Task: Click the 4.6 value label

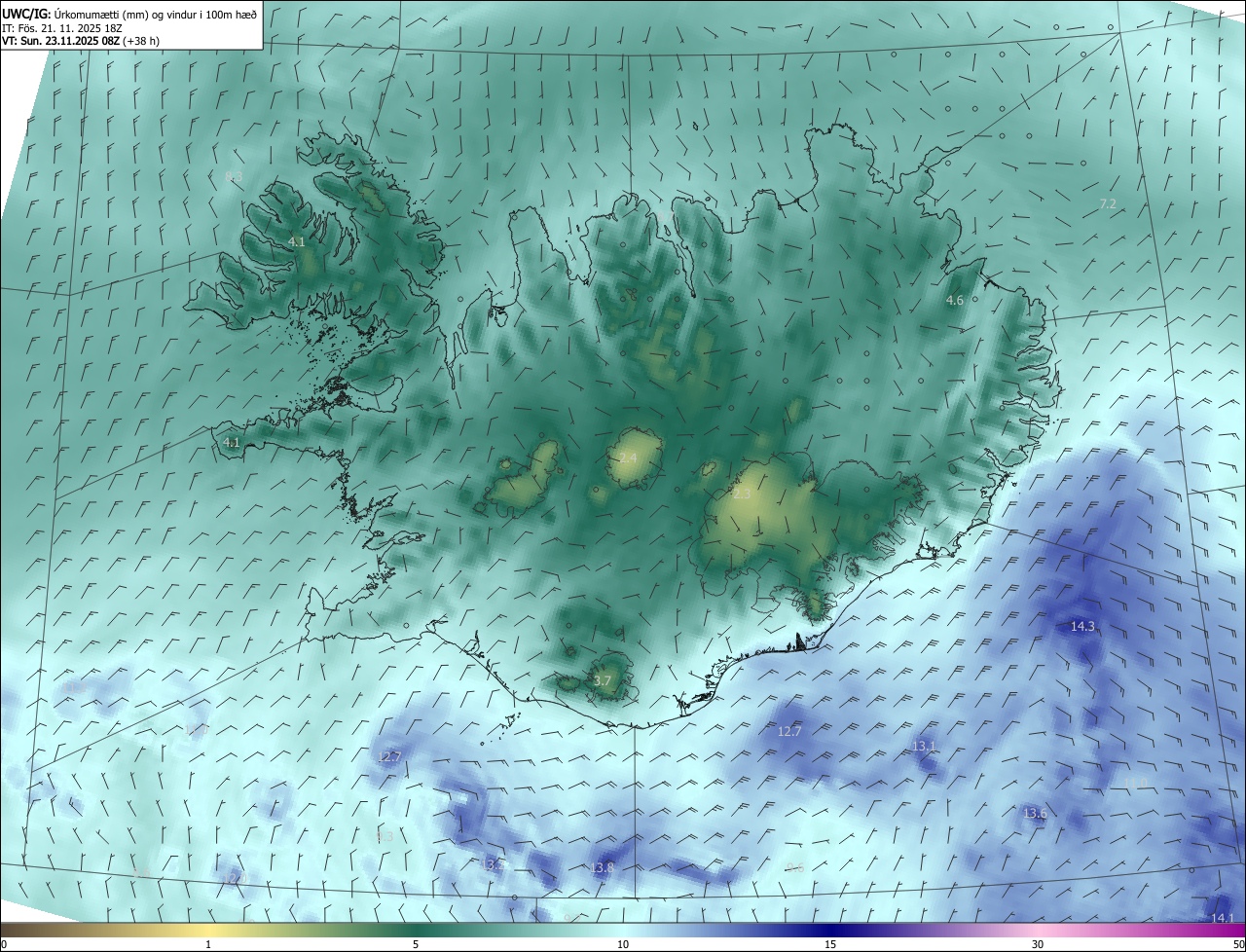Action: pyautogui.click(x=955, y=301)
